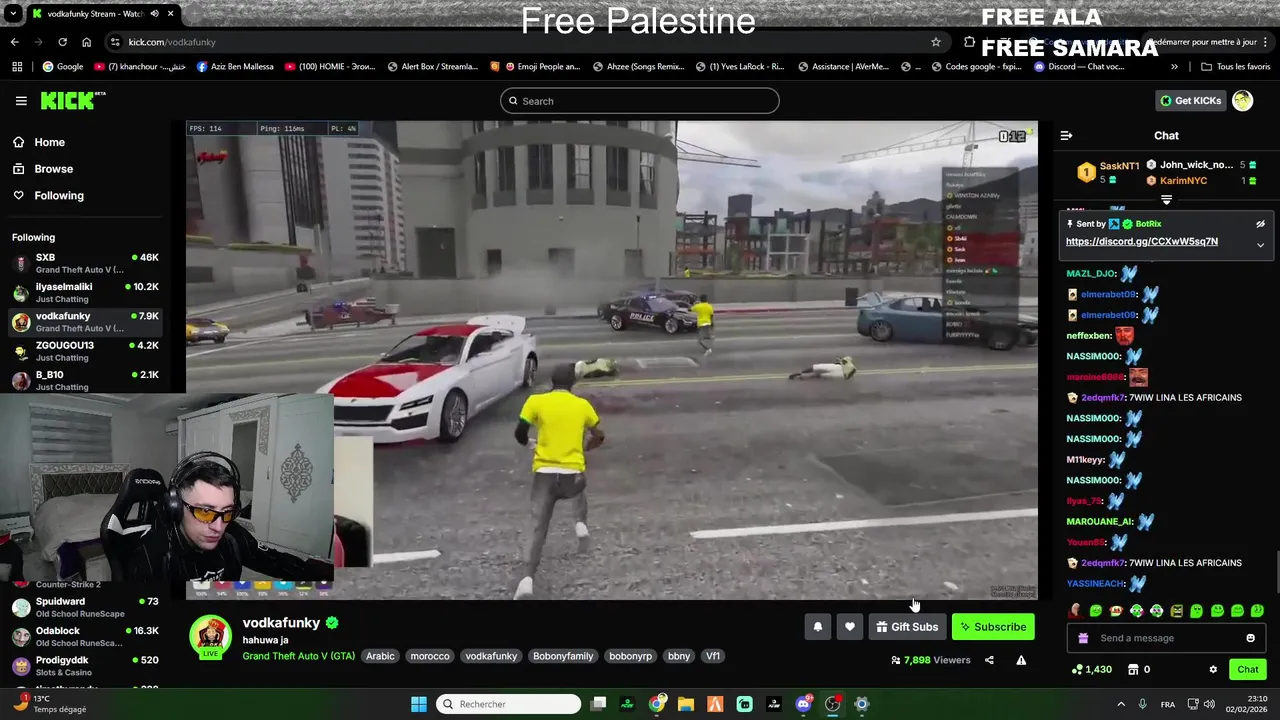Image resolution: width=1280 pixels, height=720 pixels.
Task: Open Chrome apps grid in bookmarks bar
Action: 17,67
